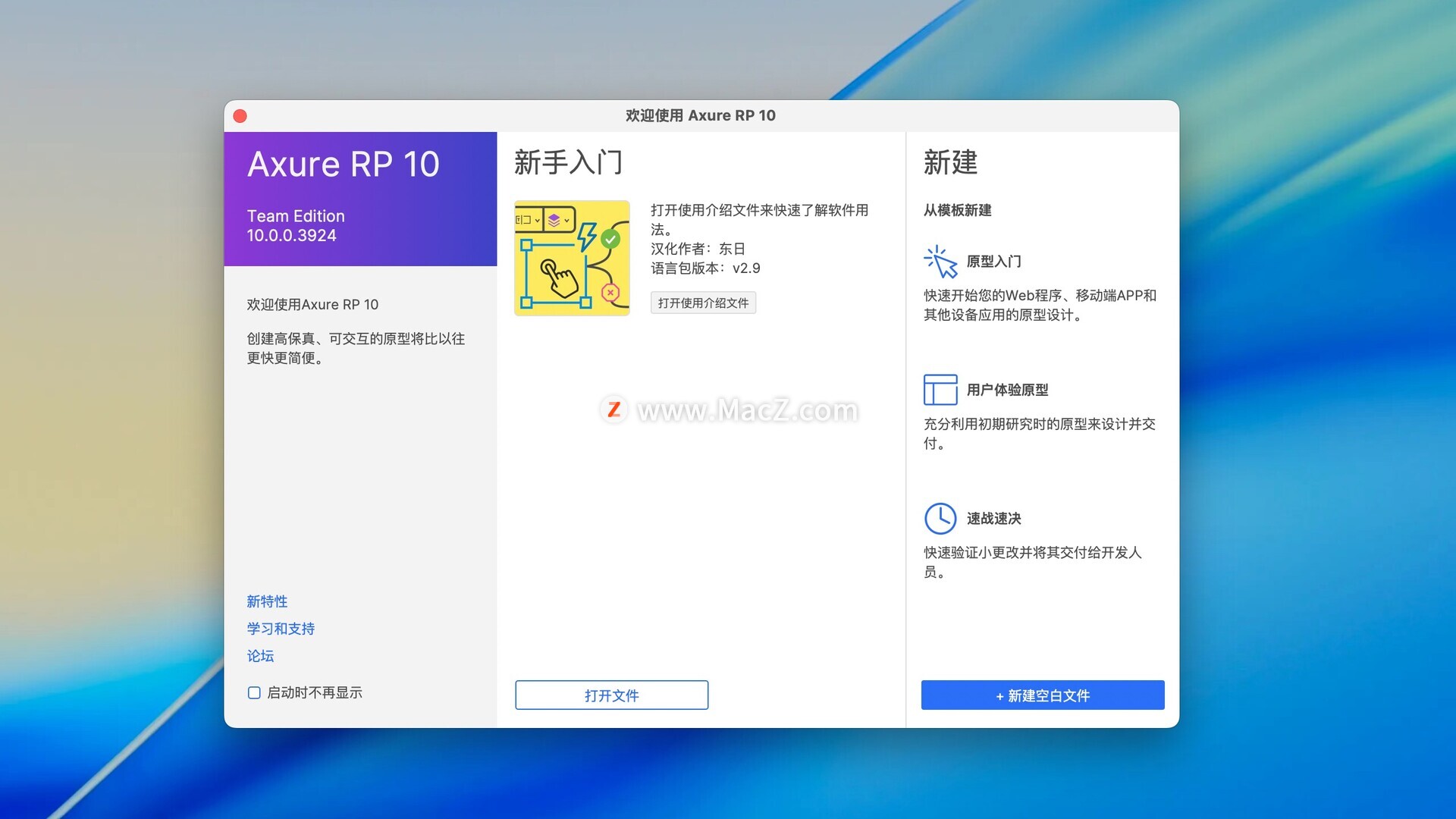The width and height of the screenshot is (1456, 819).
Task: Click the 打开文件 button
Action: tap(611, 695)
